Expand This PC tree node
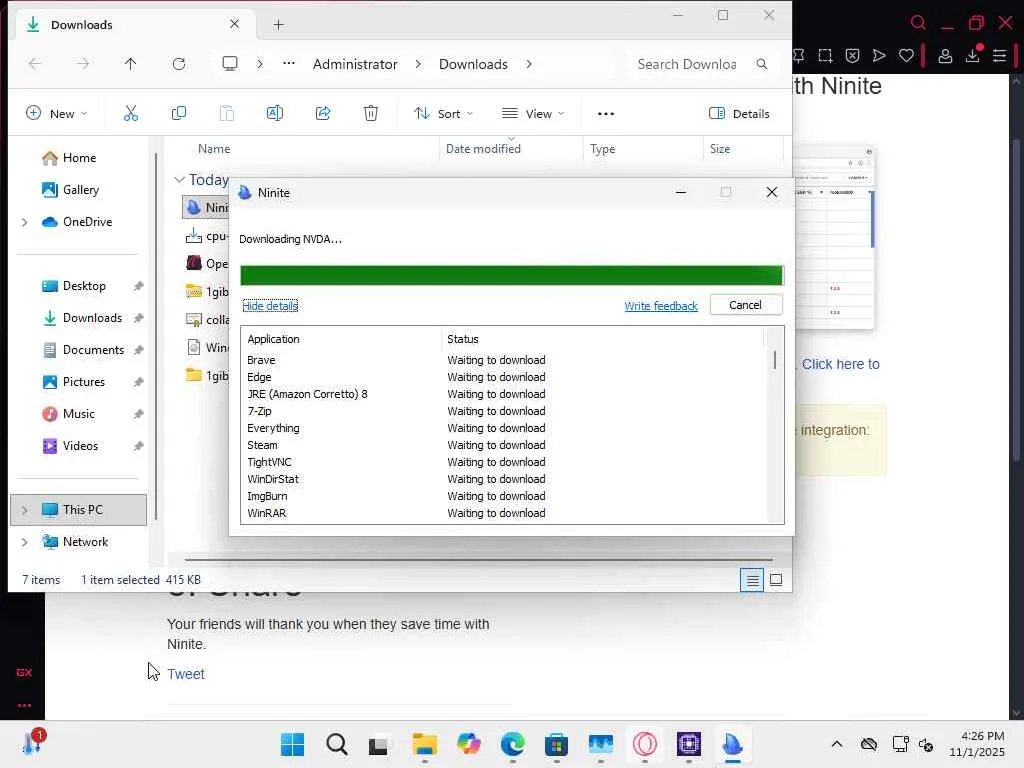 click(25, 510)
